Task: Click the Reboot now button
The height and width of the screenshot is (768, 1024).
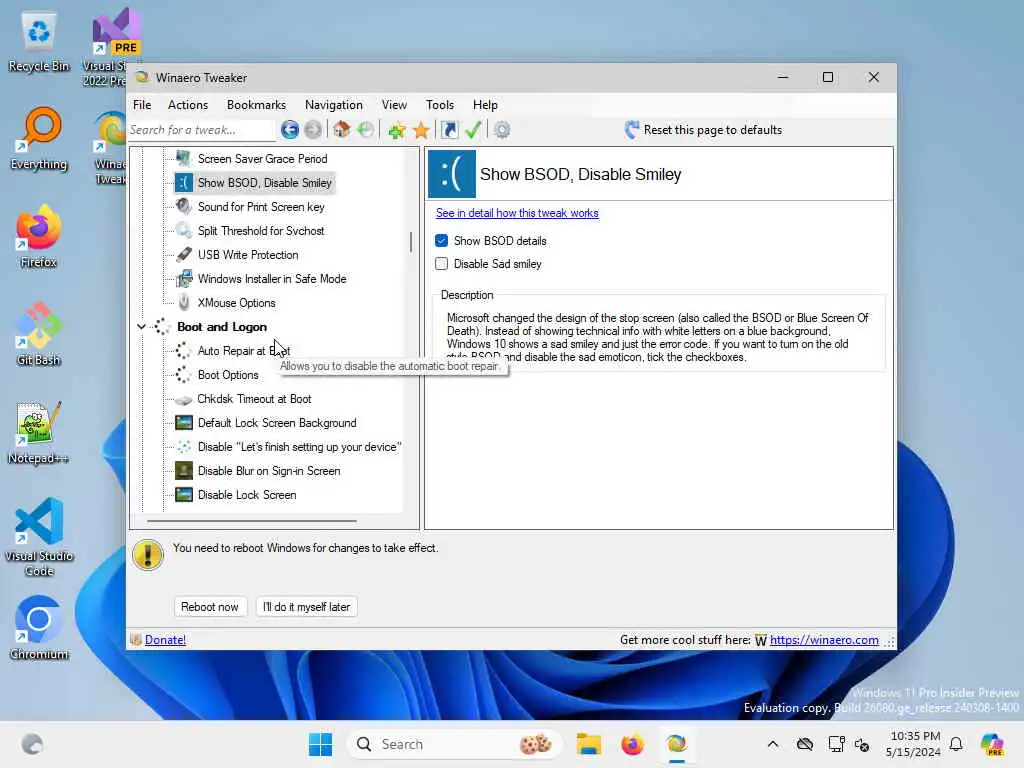Action: coord(210,607)
